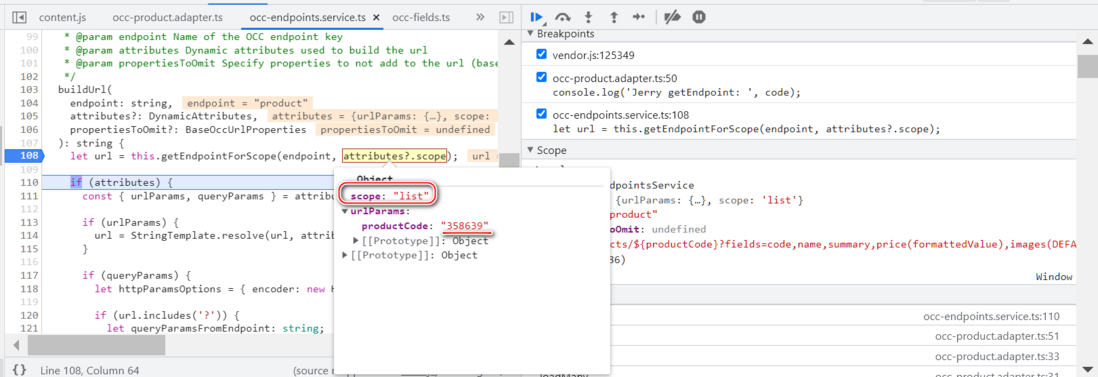The width and height of the screenshot is (1098, 377).
Task: Click the console.log breakpoint code line
Action: pyautogui.click(x=676, y=92)
